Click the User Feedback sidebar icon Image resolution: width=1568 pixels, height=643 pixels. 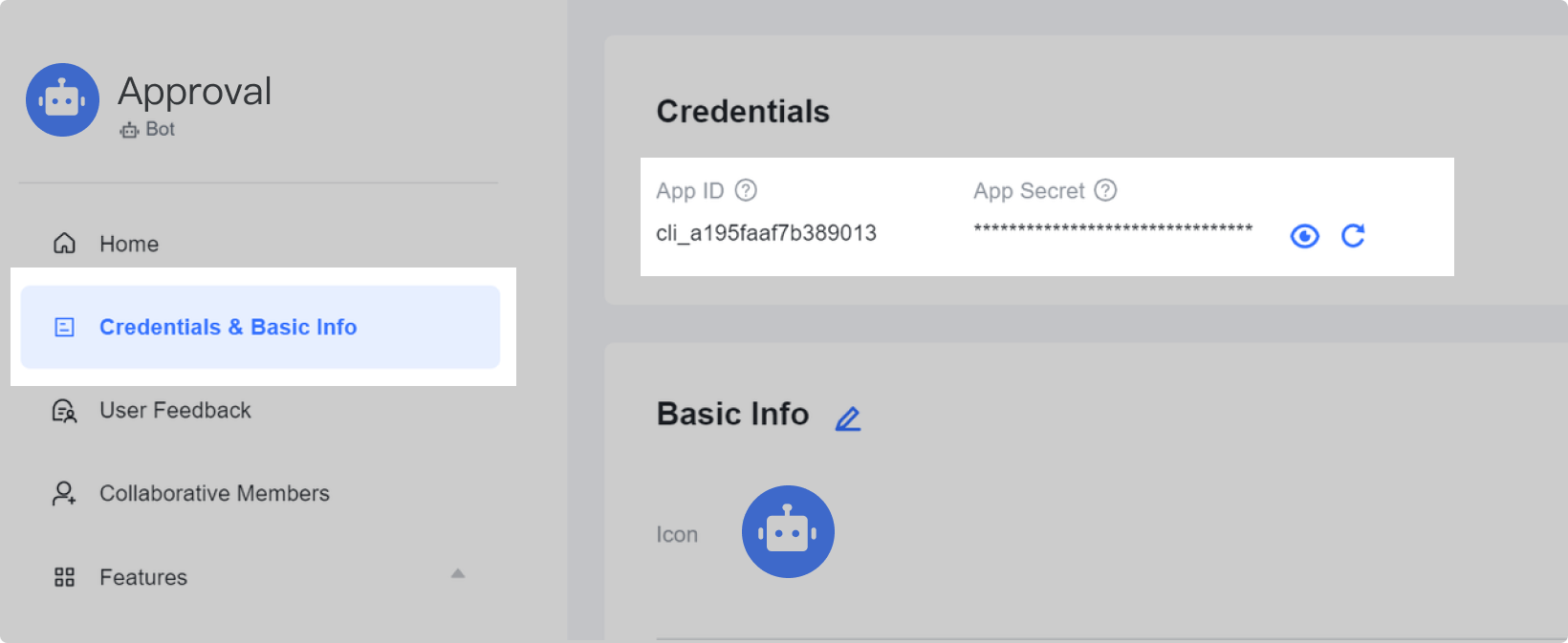coord(64,411)
